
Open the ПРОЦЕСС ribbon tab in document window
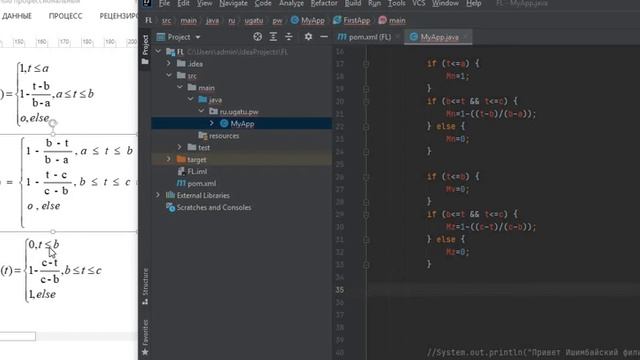point(65,16)
